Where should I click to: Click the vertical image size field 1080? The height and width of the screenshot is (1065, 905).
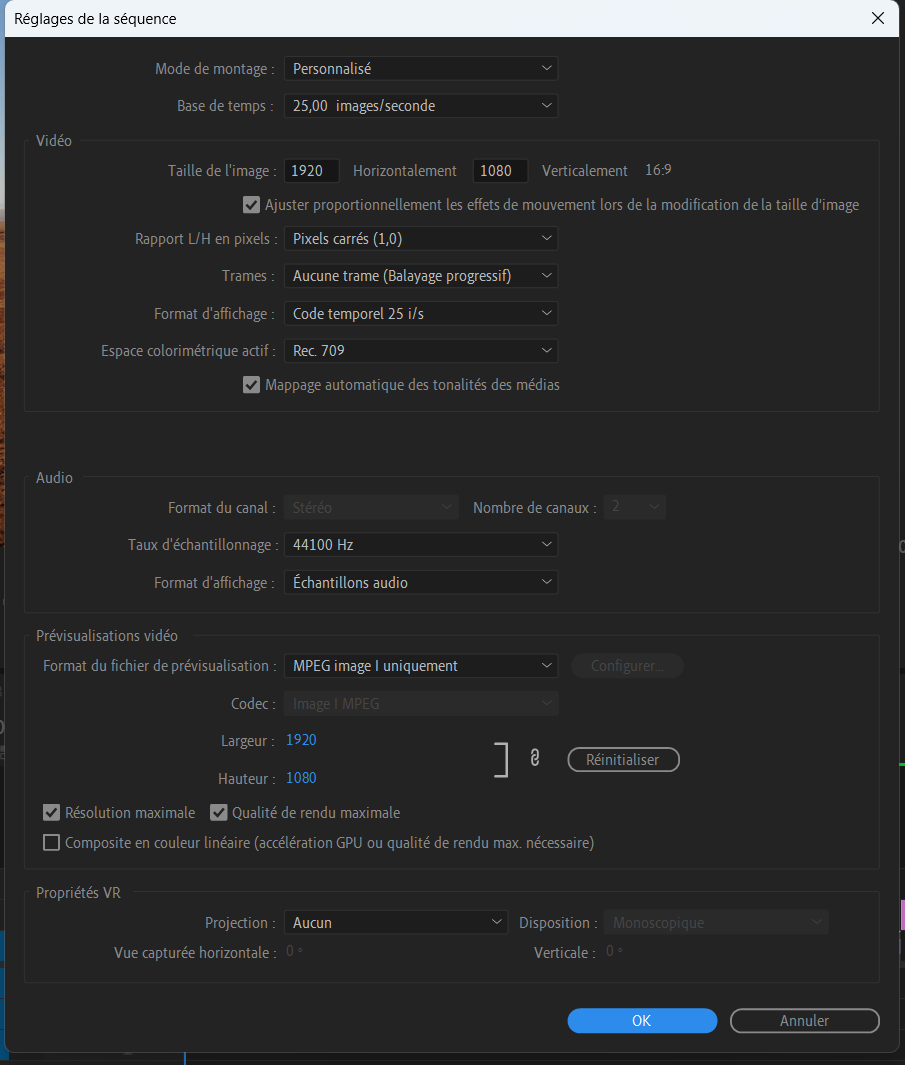[500, 170]
